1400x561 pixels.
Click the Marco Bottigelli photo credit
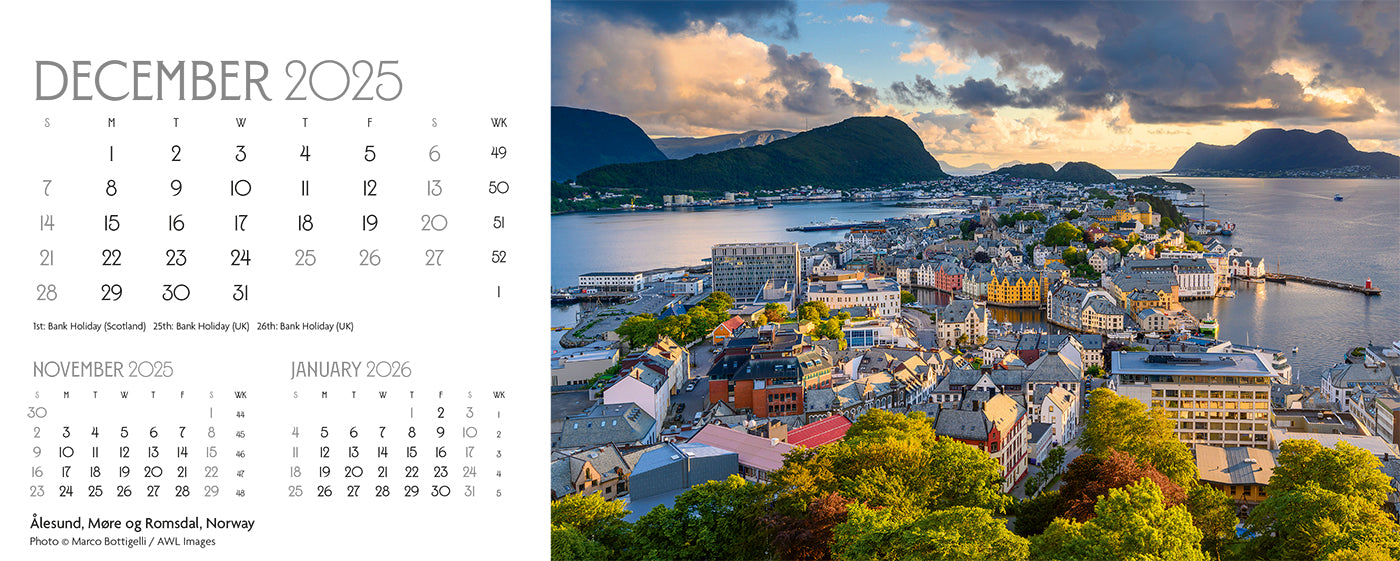(122, 542)
